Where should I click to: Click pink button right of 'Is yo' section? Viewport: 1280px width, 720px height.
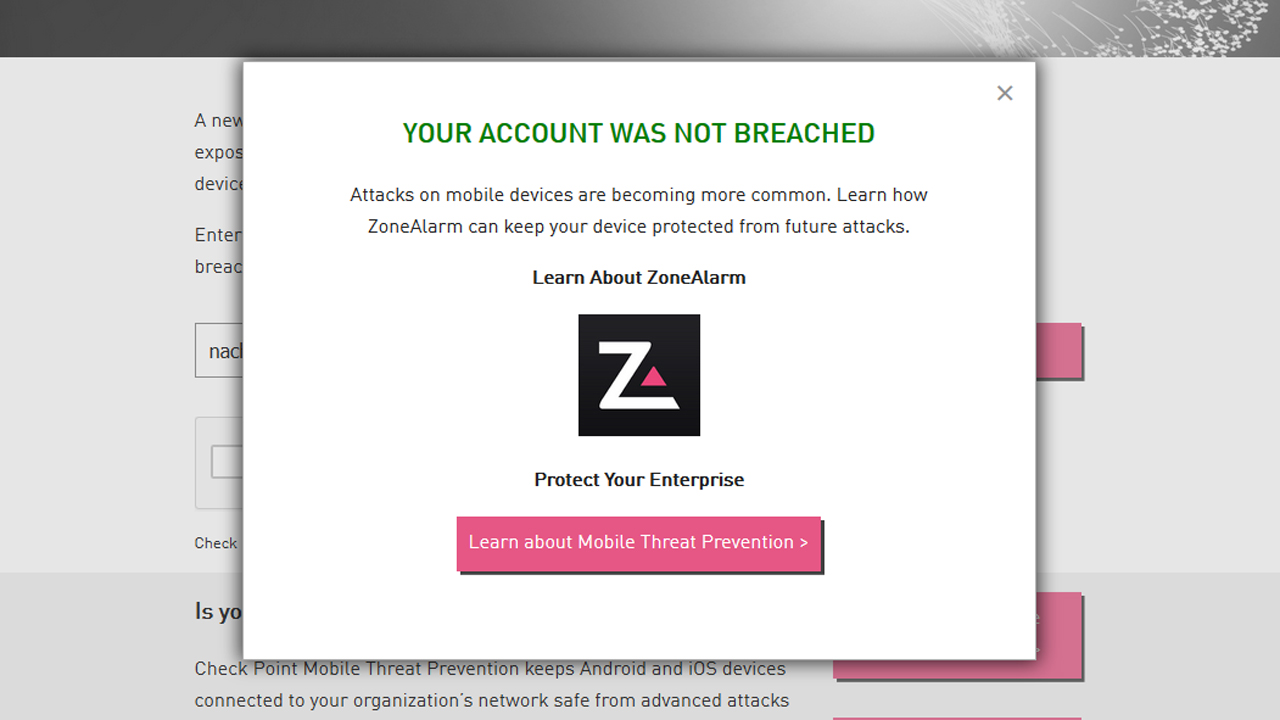[x=1059, y=635]
